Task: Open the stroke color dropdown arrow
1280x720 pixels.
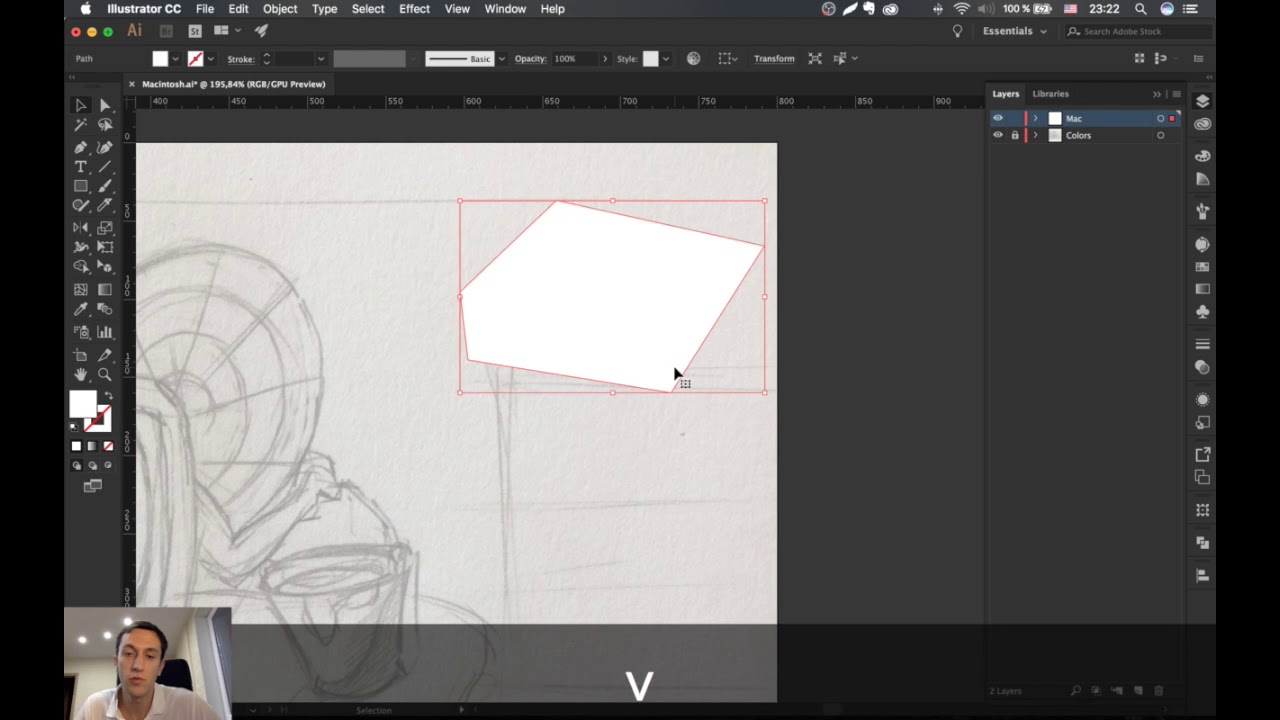Action: click(x=211, y=59)
